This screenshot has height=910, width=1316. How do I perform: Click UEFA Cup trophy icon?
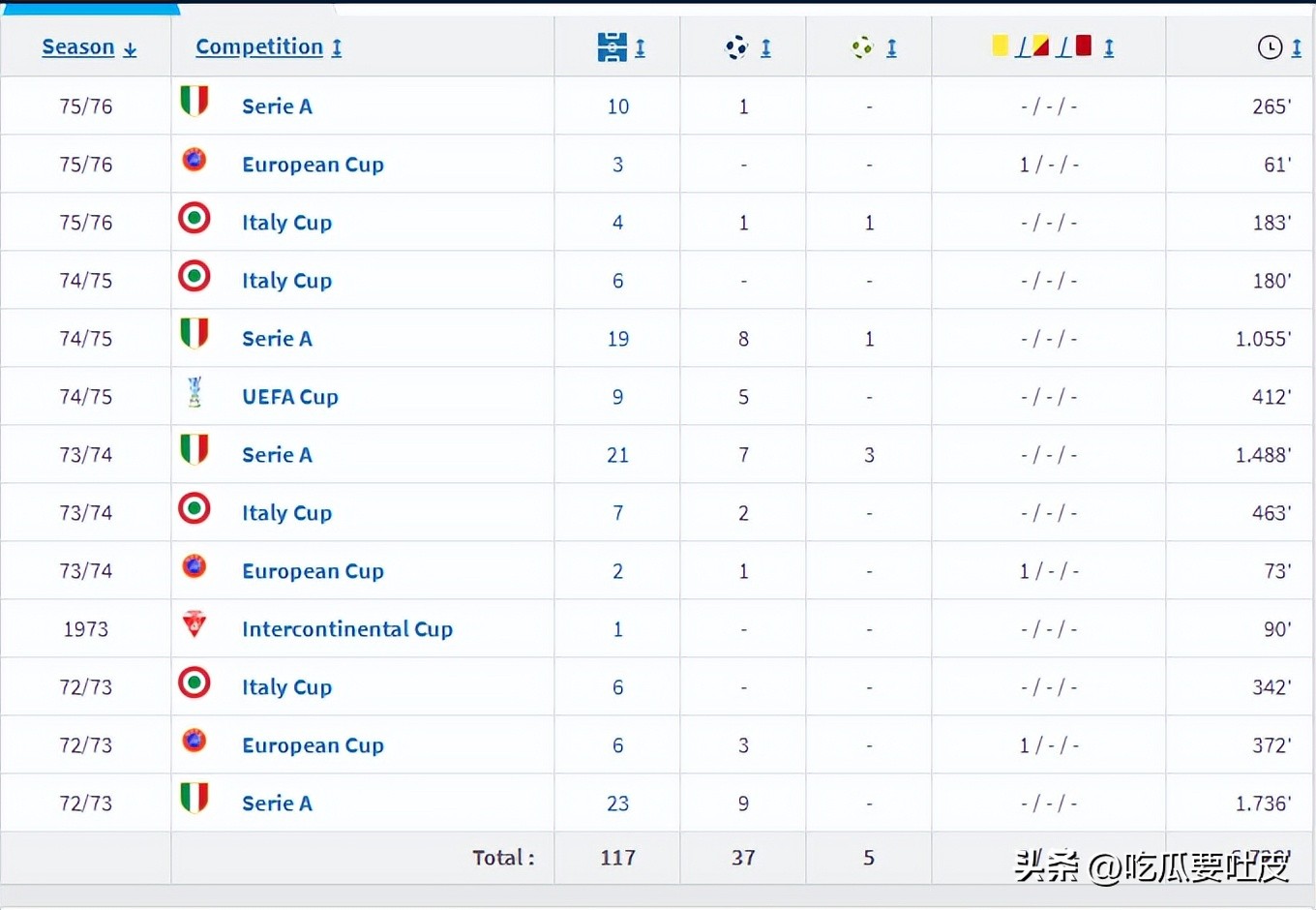click(x=194, y=392)
